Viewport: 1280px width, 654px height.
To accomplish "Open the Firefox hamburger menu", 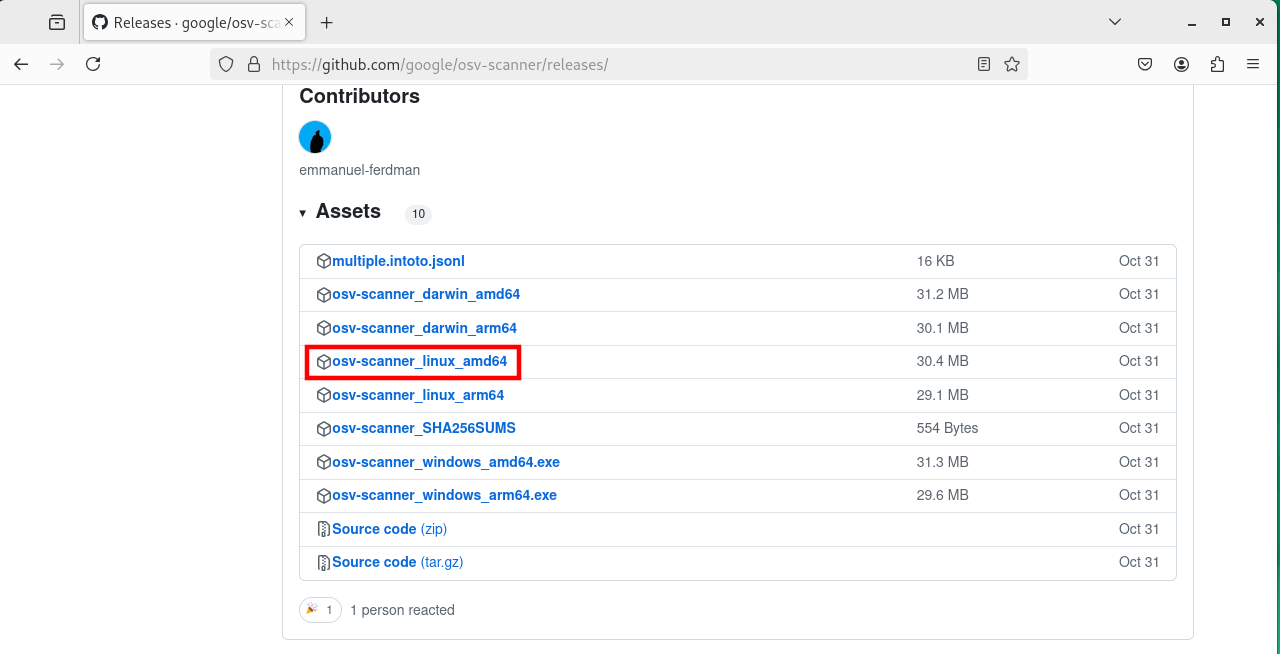I will [1253, 64].
